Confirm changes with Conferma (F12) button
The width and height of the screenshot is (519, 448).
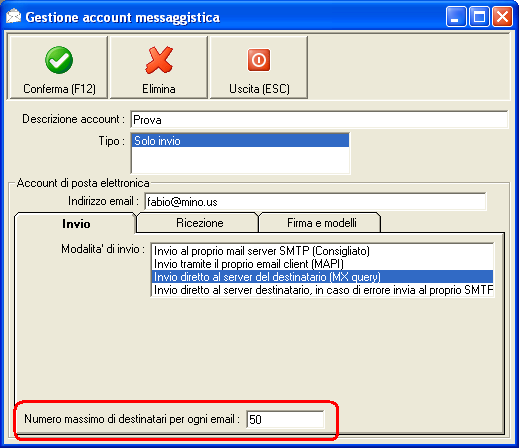59,67
